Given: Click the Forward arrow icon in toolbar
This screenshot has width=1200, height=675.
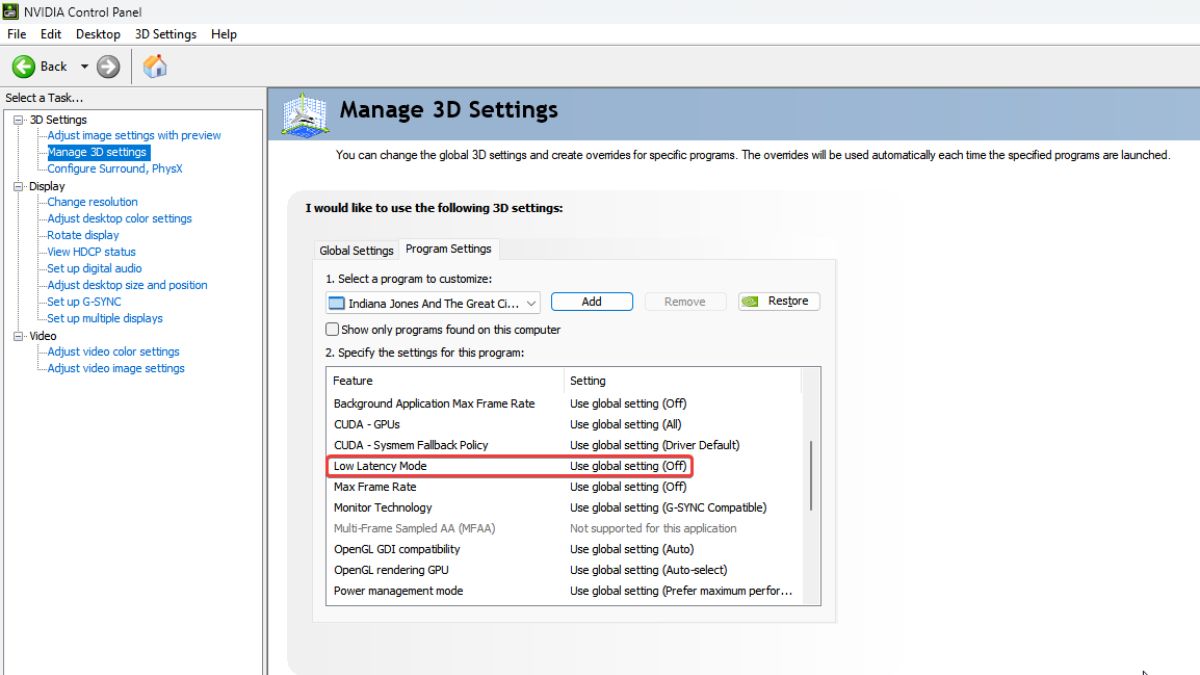Looking at the screenshot, I should pyautogui.click(x=108, y=67).
